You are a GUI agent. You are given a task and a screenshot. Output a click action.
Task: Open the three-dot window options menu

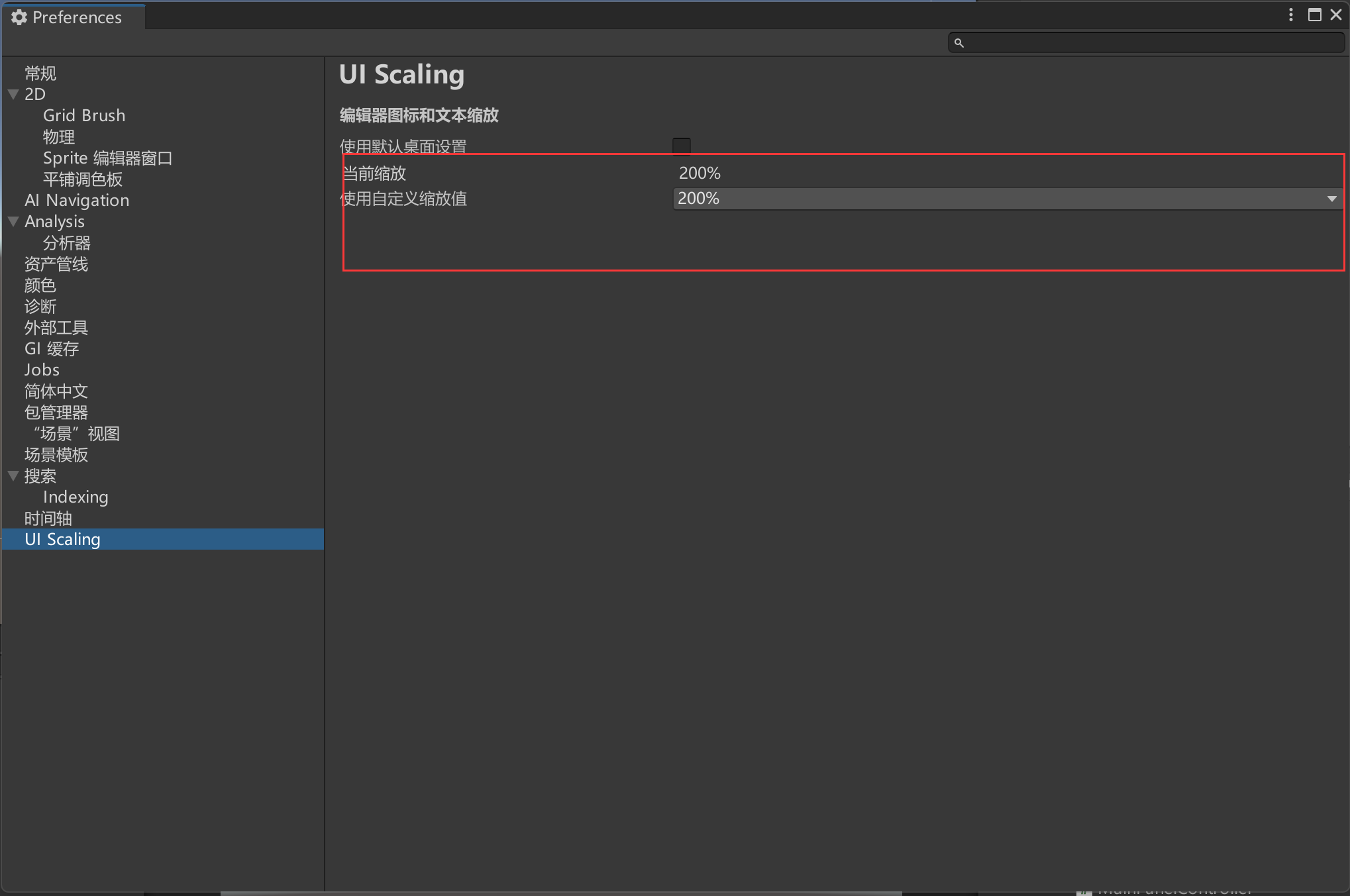click(x=1291, y=15)
